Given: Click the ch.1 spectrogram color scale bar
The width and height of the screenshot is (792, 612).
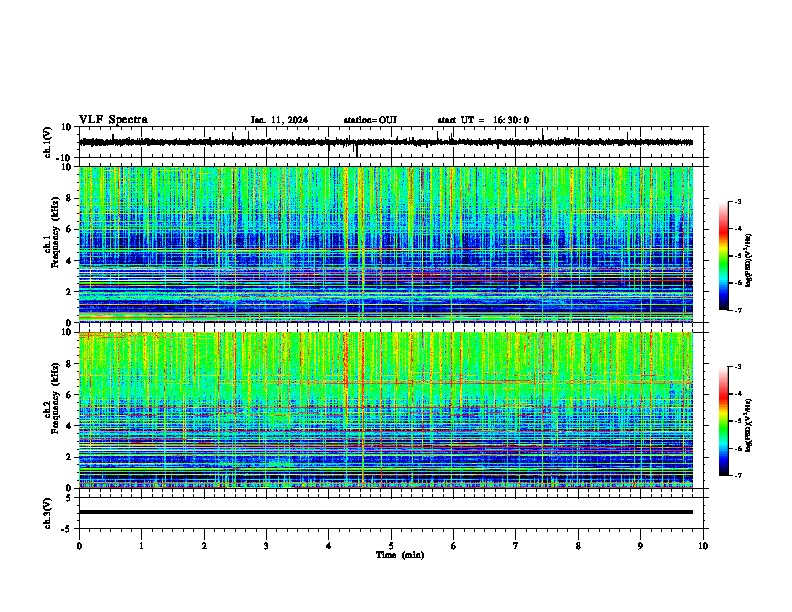Looking at the screenshot, I should pyautogui.click(x=723, y=256).
